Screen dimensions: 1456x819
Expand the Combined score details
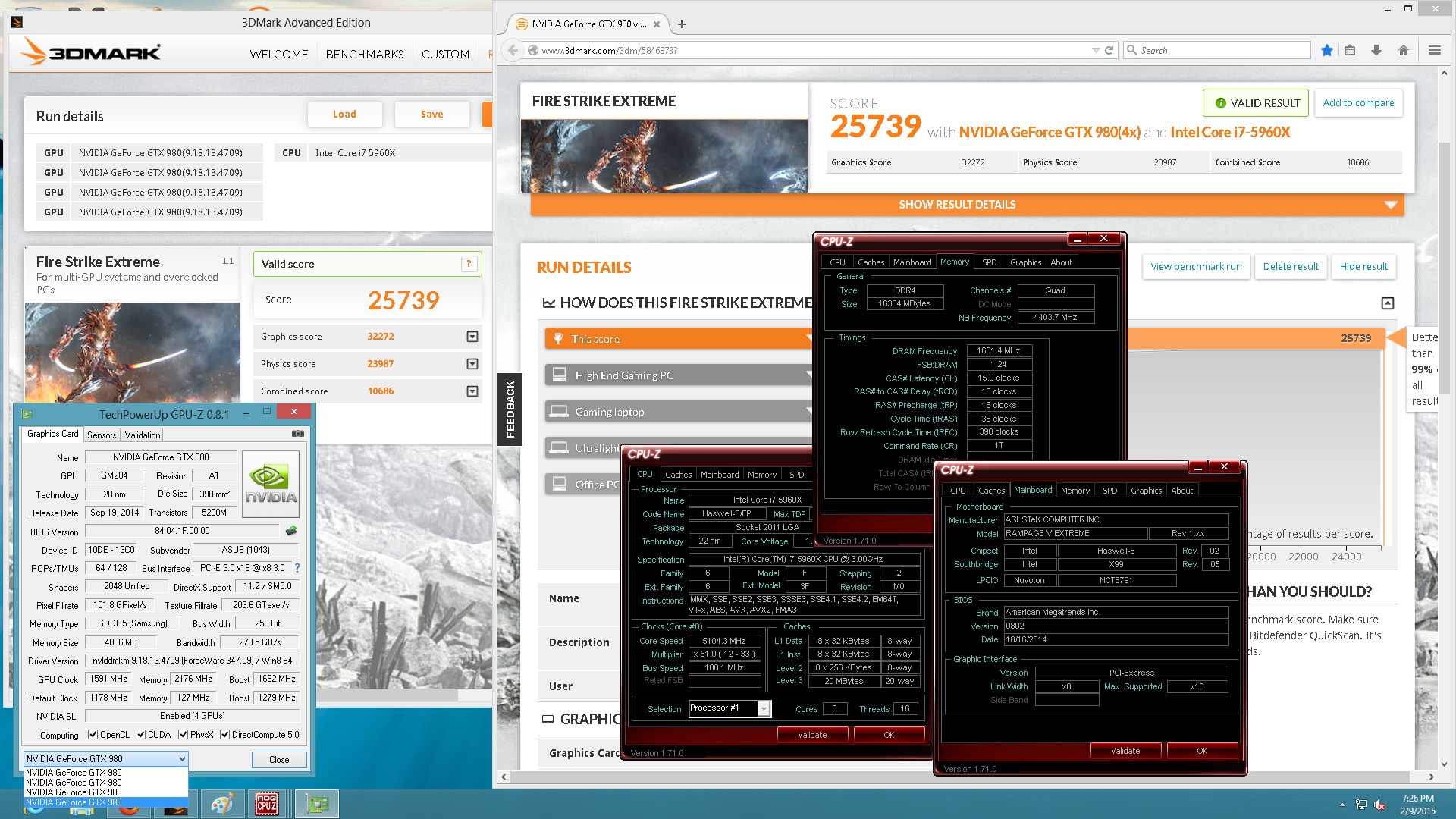coord(472,391)
